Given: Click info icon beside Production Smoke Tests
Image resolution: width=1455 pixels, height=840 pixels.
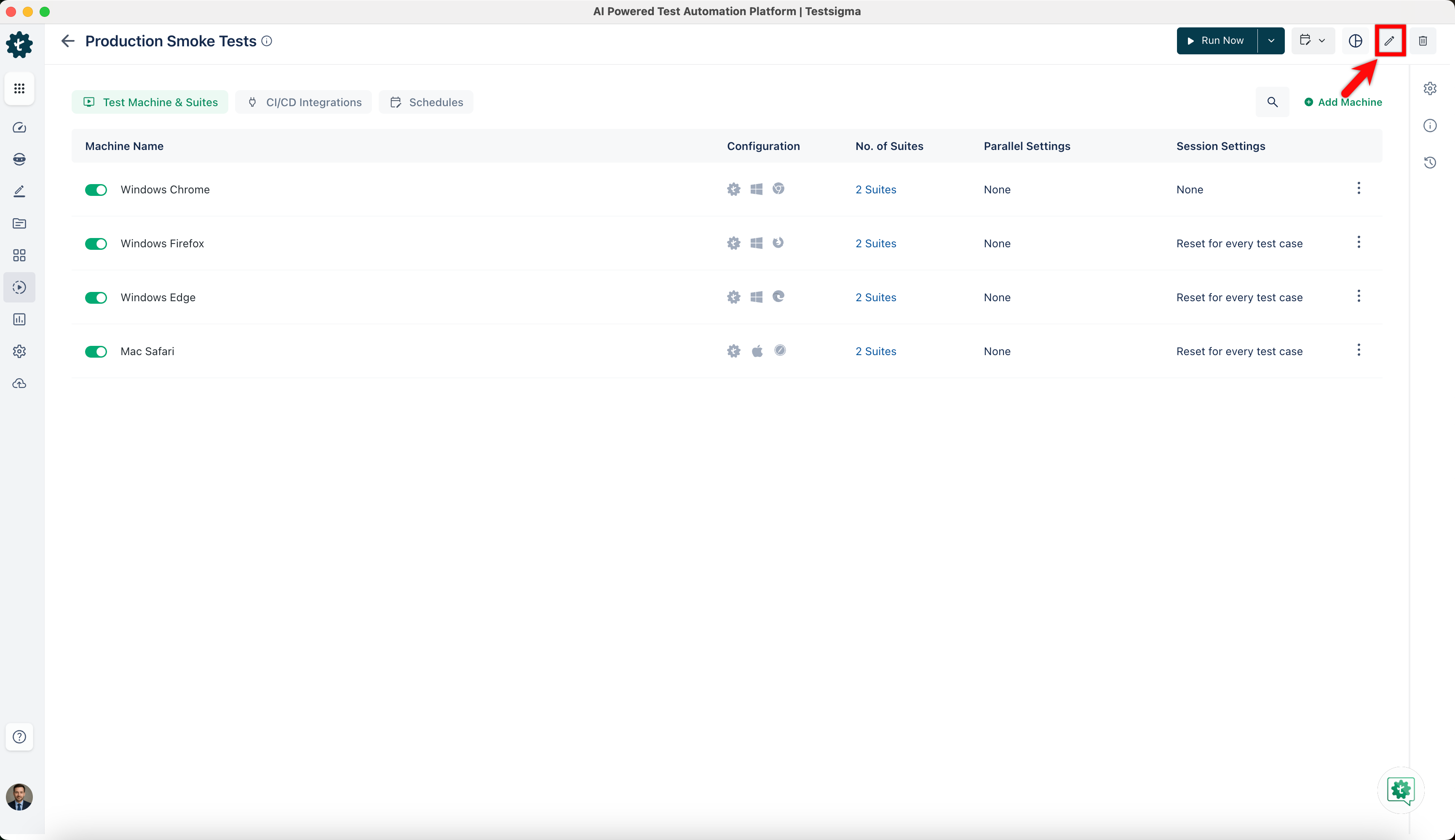Looking at the screenshot, I should pos(267,41).
